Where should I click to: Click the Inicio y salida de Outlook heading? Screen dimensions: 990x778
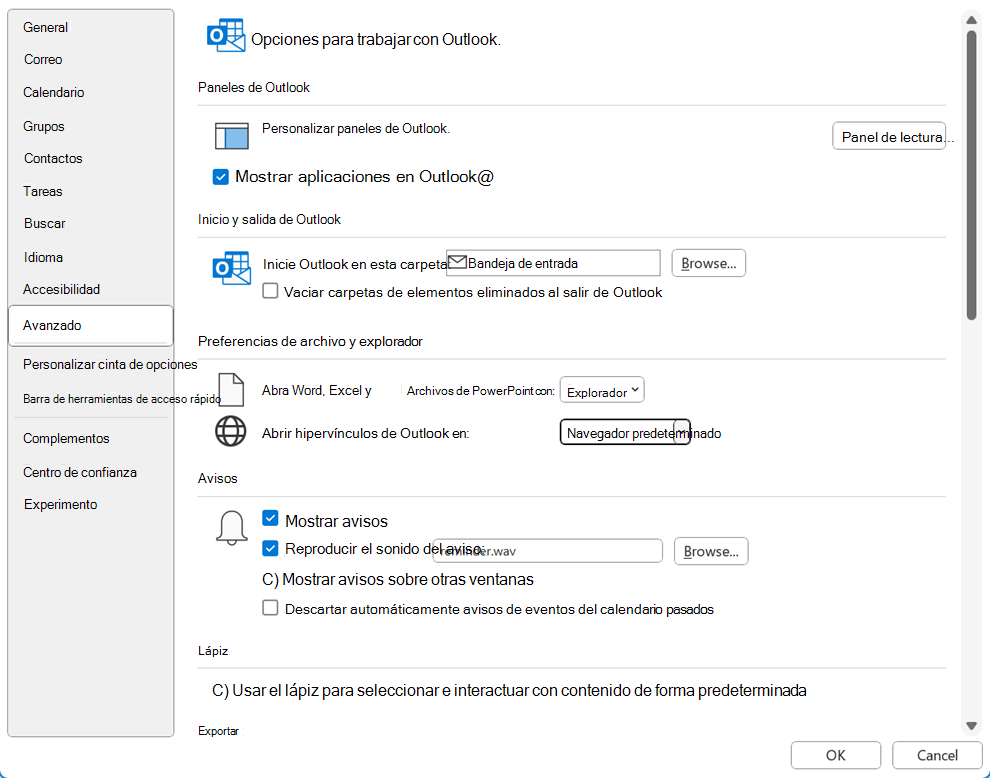coord(269,220)
